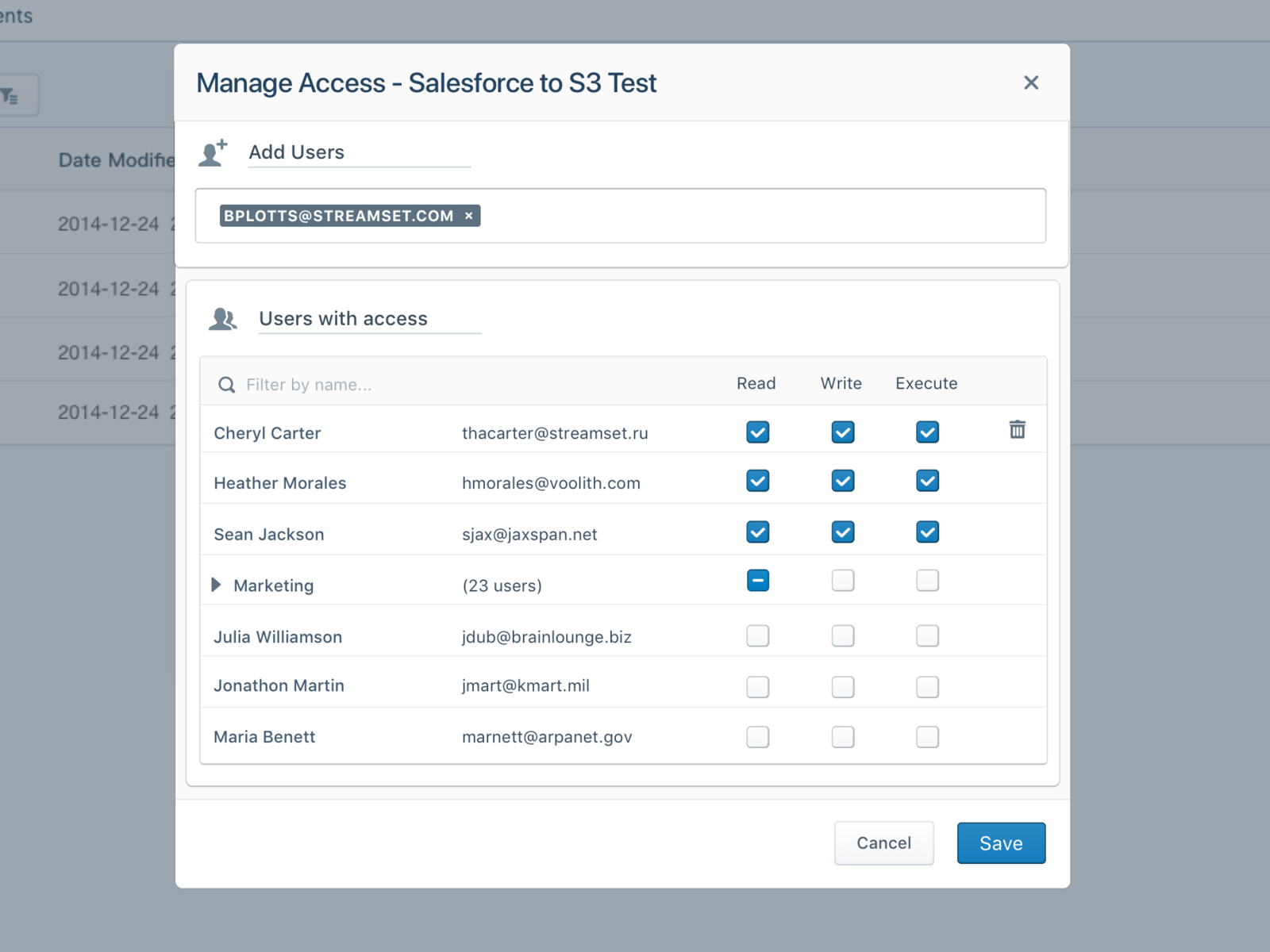Click the Write column header
The width and height of the screenshot is (1270, 952).
click(841, 383)
